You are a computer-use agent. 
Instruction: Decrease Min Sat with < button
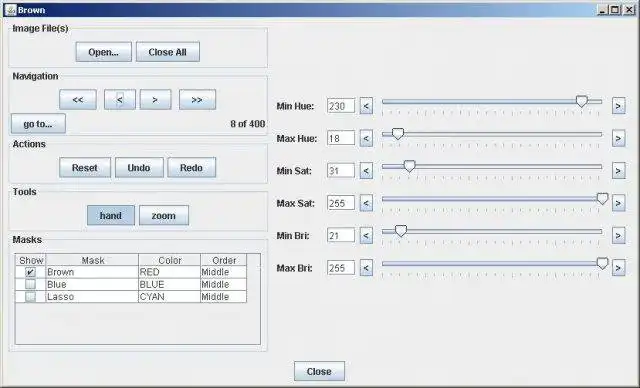point(366,171)
